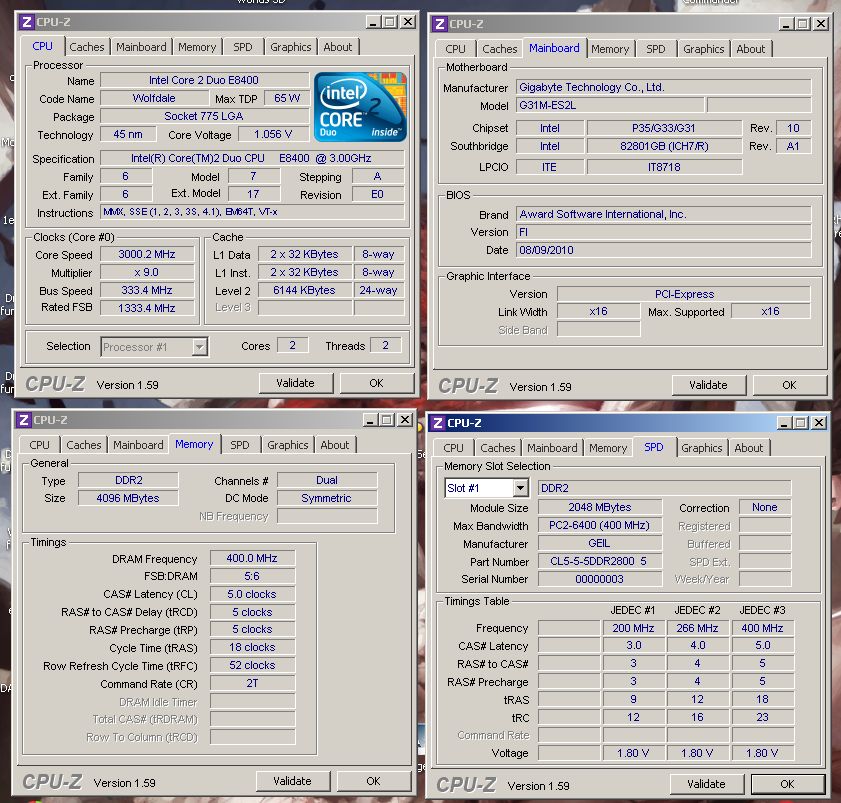This screenshot has height=803, width=841.
Task: Click the GEIL Manufacturer field
Action: 599,543
